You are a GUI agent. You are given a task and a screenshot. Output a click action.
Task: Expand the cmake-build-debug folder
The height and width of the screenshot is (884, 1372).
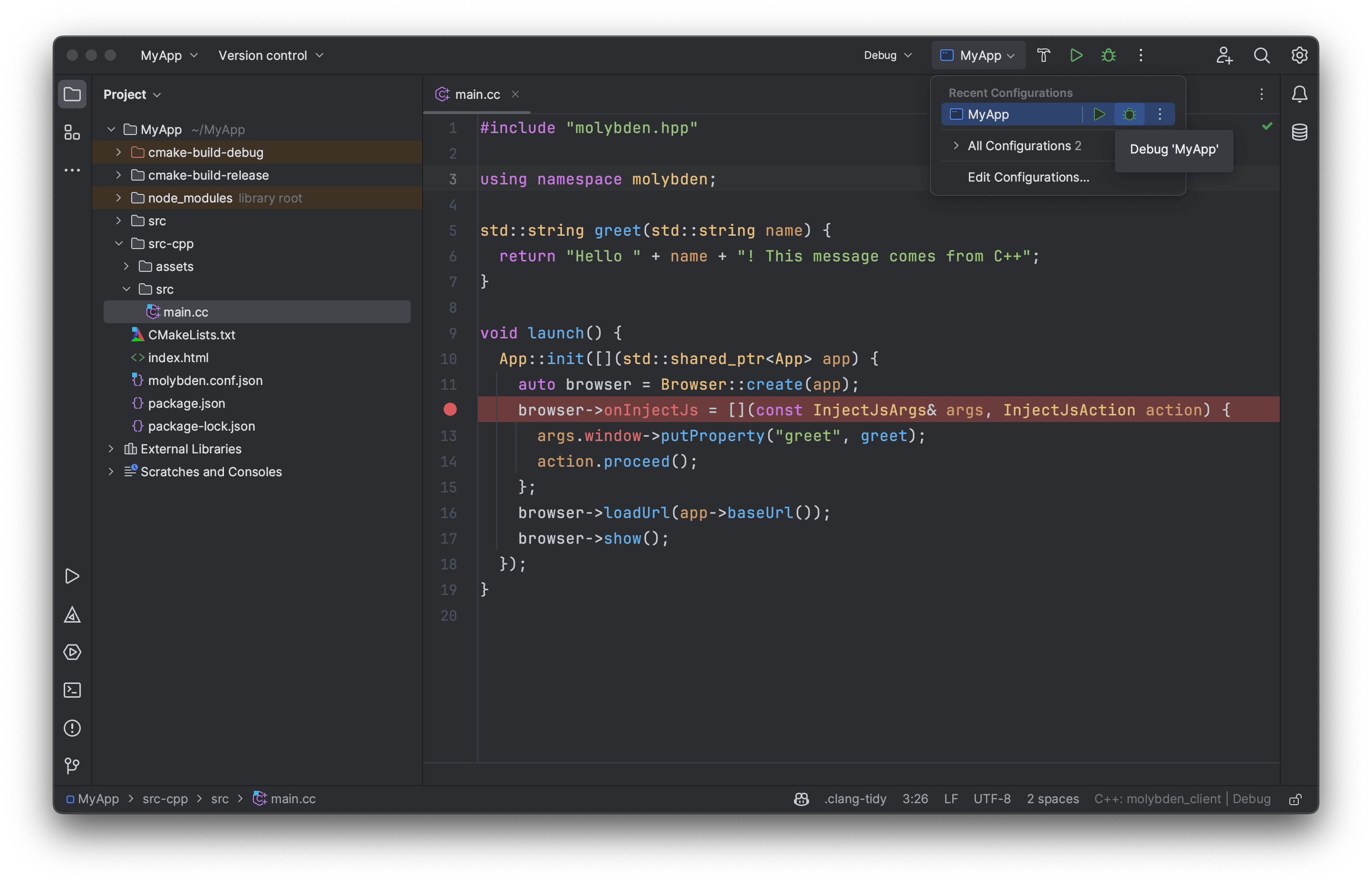click(118, 152)
